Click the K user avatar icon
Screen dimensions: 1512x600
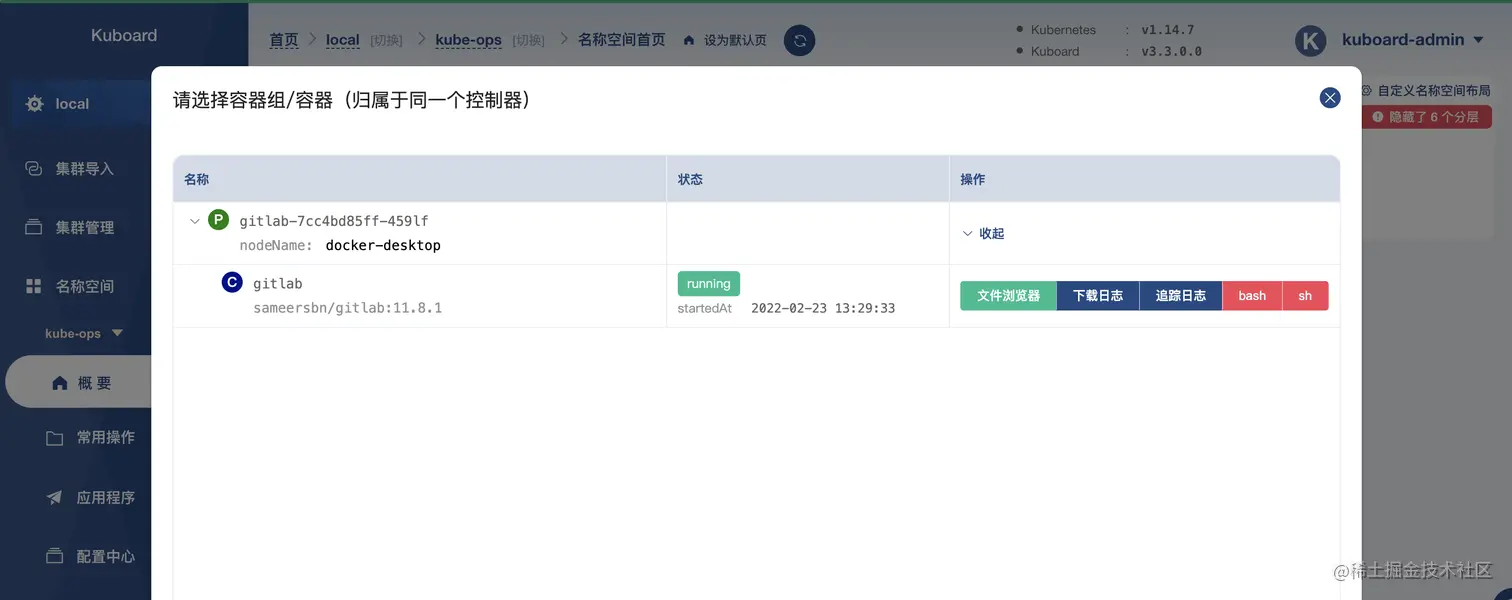1310,41
